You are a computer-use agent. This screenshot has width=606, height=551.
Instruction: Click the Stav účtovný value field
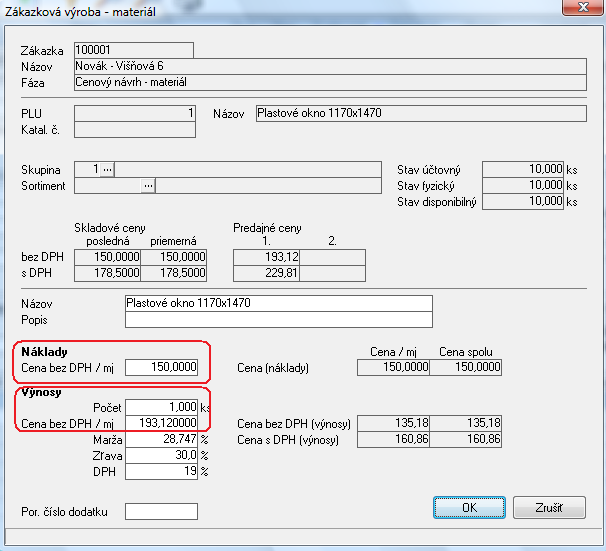click(x=523, y=169)
